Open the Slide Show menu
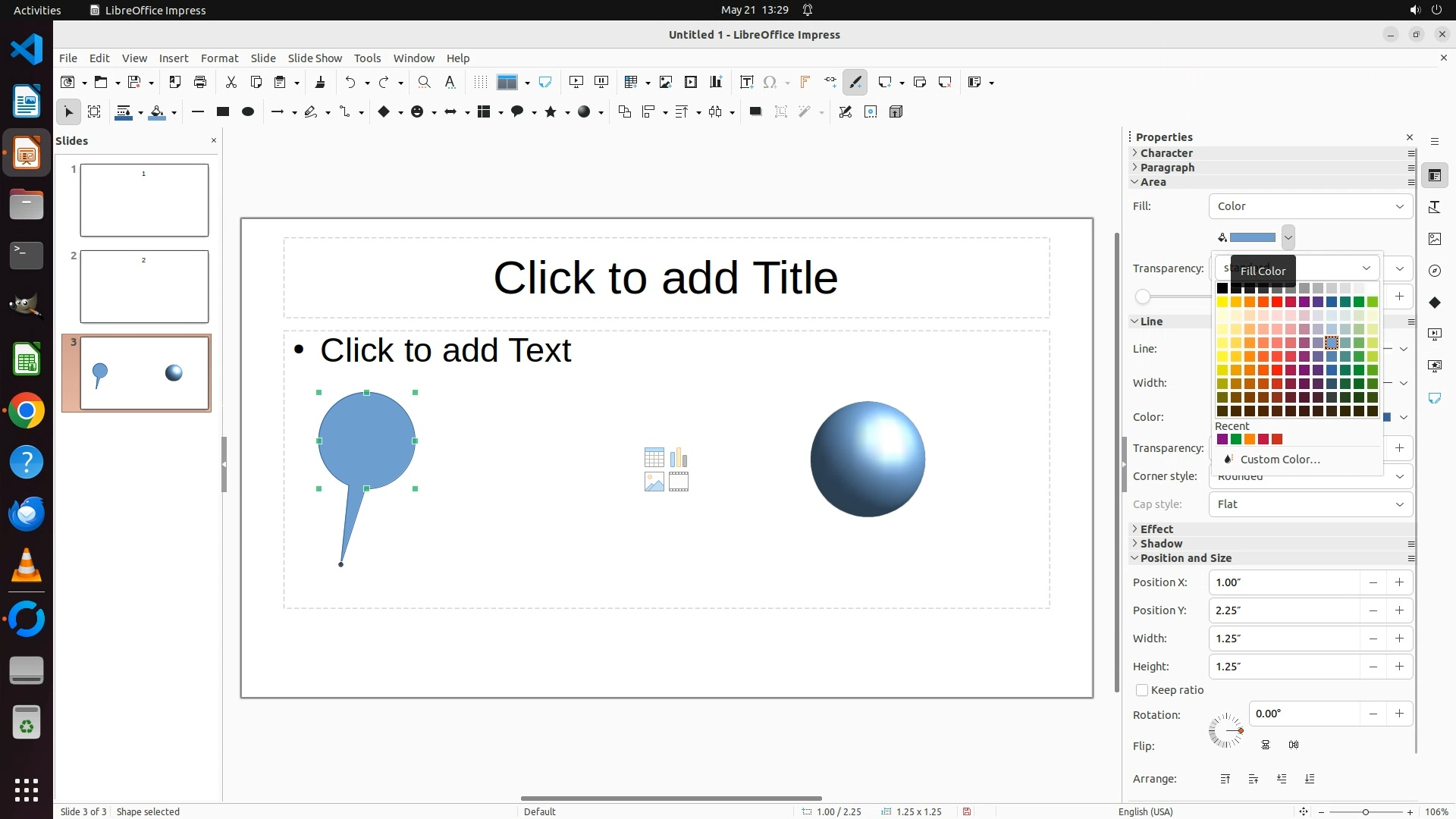Image resolution: width=1456 pixels, height=819 pixels. pos(315,58)
